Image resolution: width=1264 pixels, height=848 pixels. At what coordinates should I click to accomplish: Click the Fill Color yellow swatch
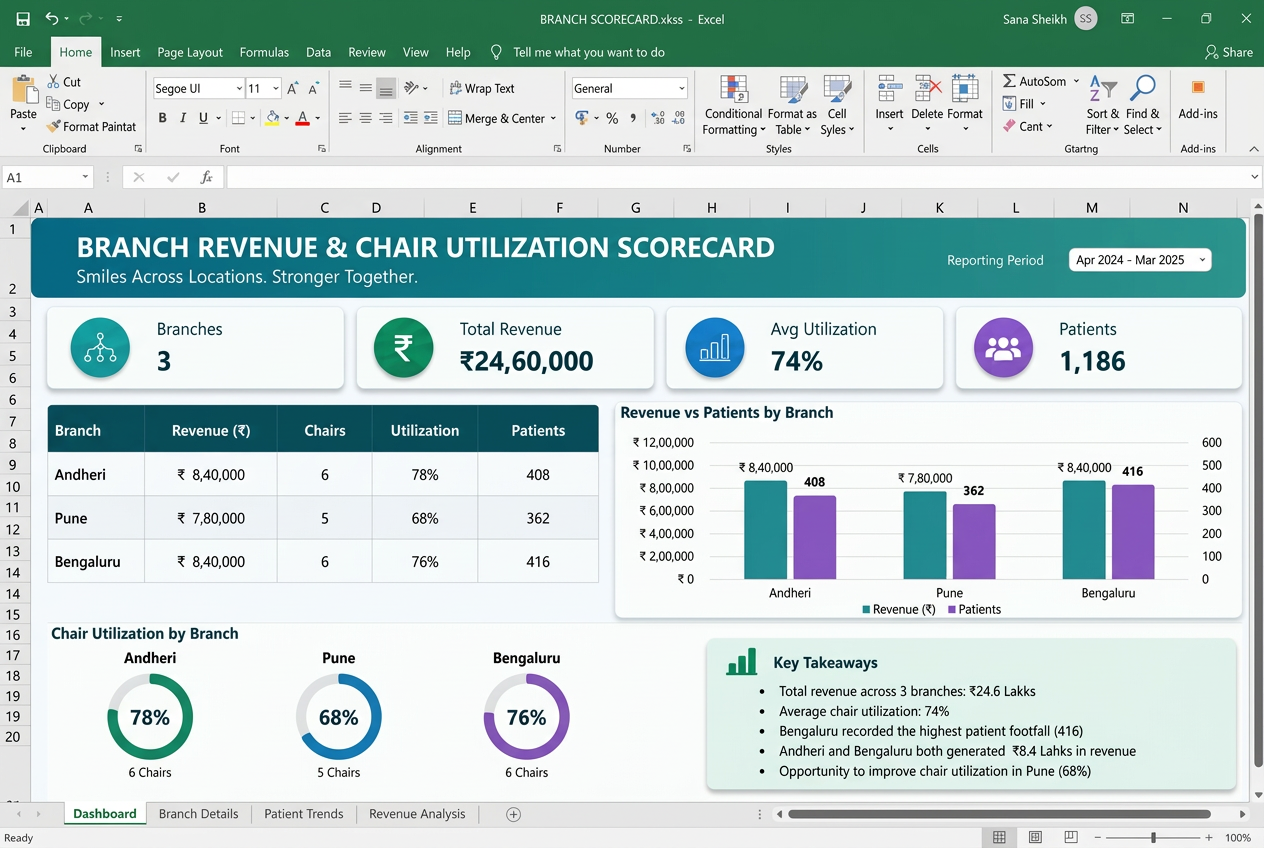click(272, 118)
